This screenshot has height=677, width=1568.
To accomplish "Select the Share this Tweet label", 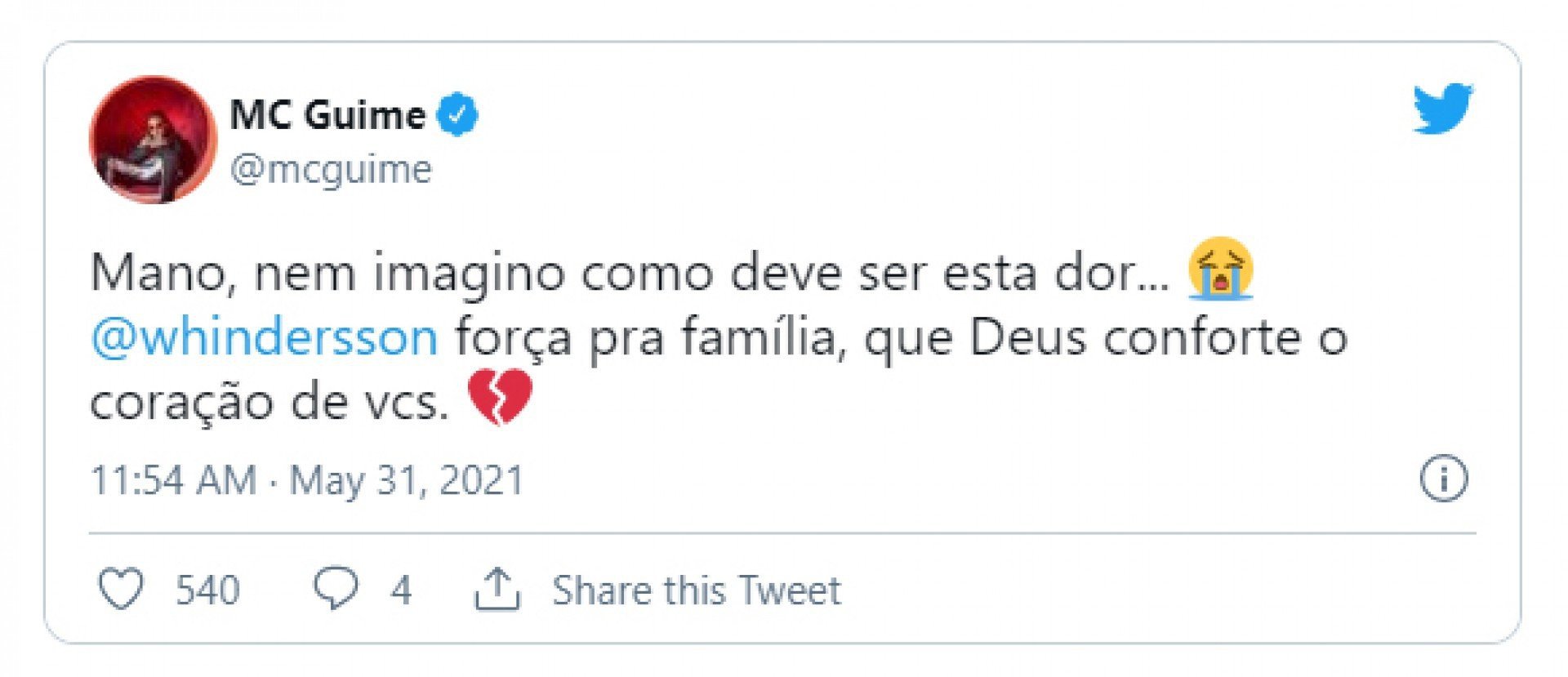I will coord(696,590).
